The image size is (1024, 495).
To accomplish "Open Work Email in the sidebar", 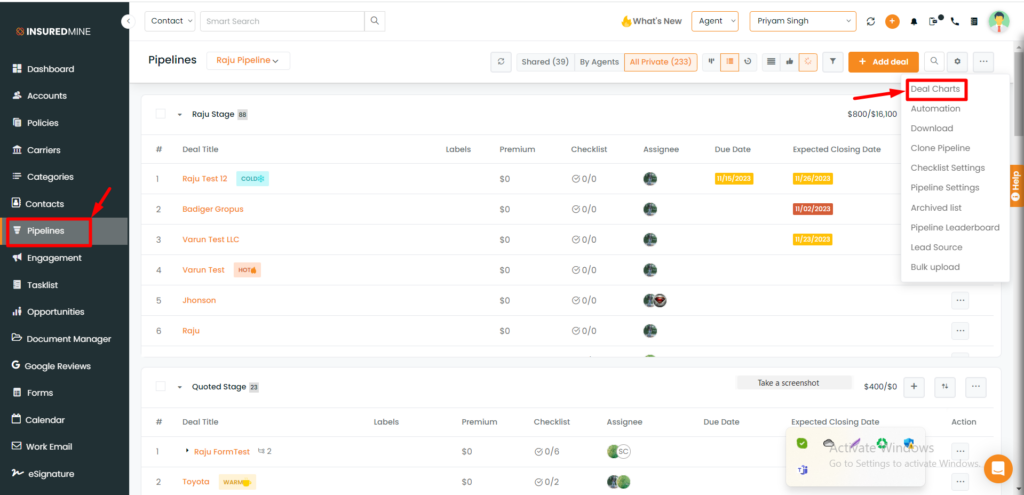I will (42, 447).
